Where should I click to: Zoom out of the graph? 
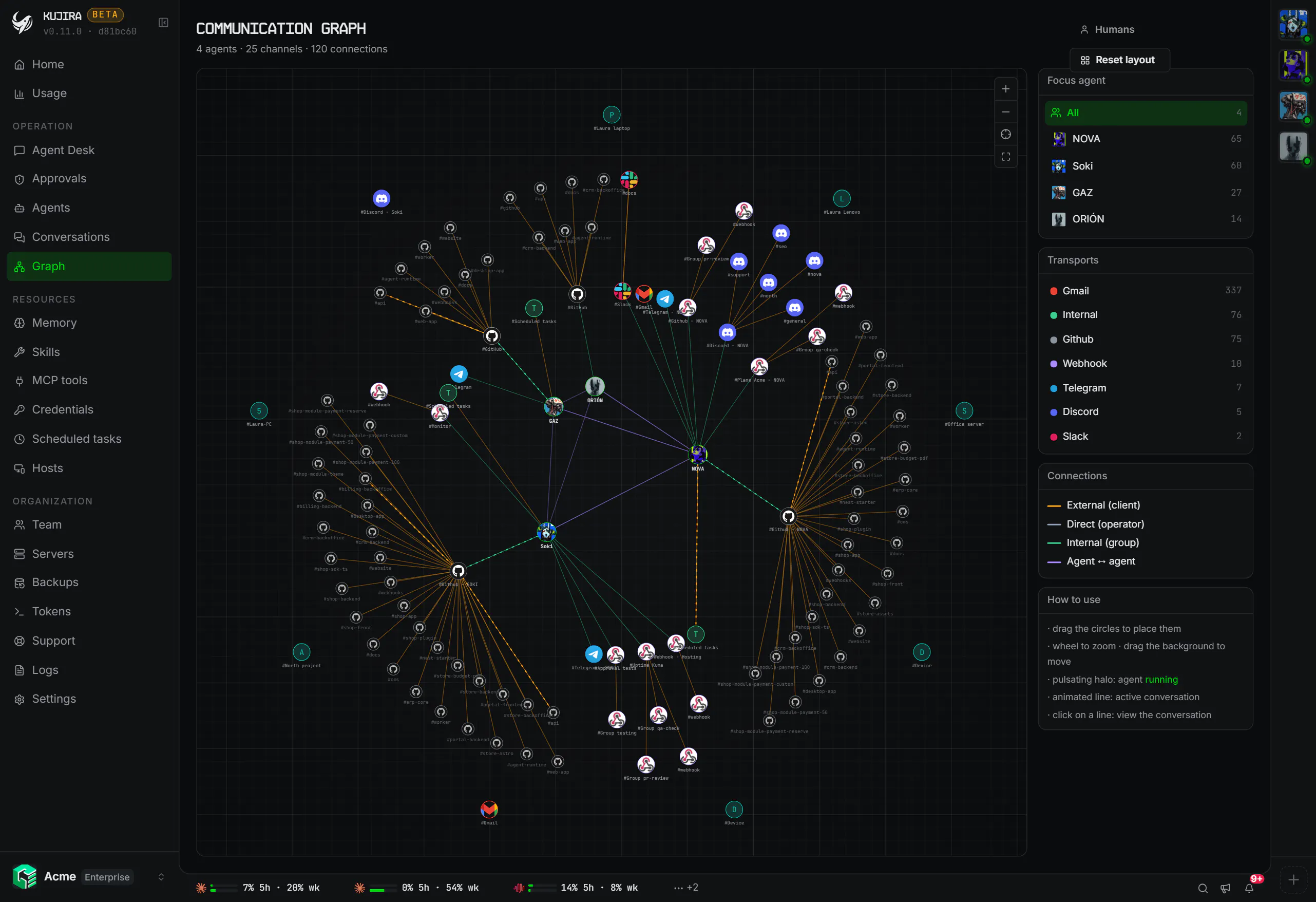coord(1006,111)
